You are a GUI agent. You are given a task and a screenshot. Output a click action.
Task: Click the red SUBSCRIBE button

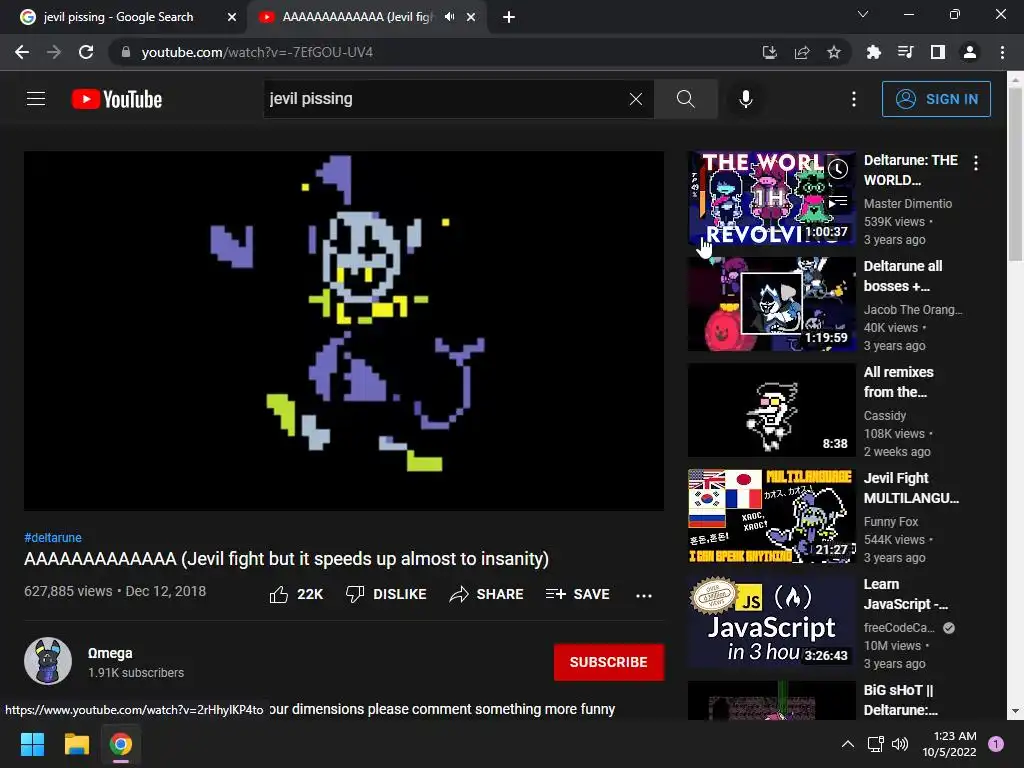coord(609,662)
